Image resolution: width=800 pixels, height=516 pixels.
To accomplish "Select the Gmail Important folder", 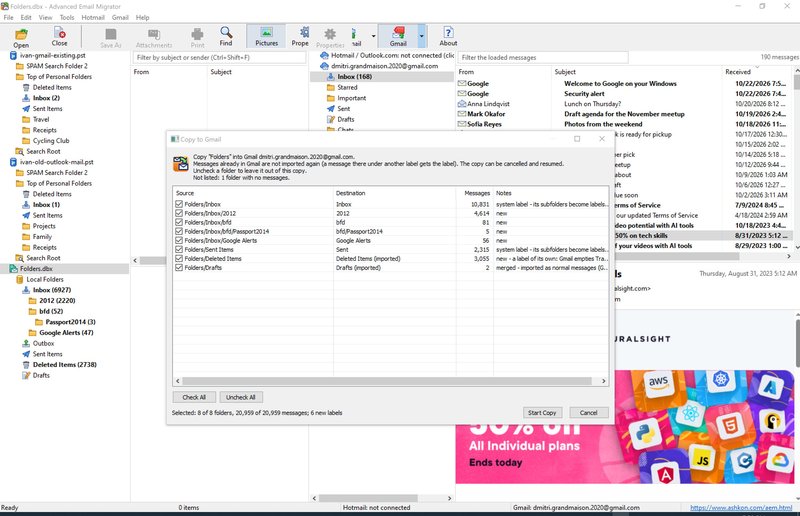I will click(x=352, y=98).
